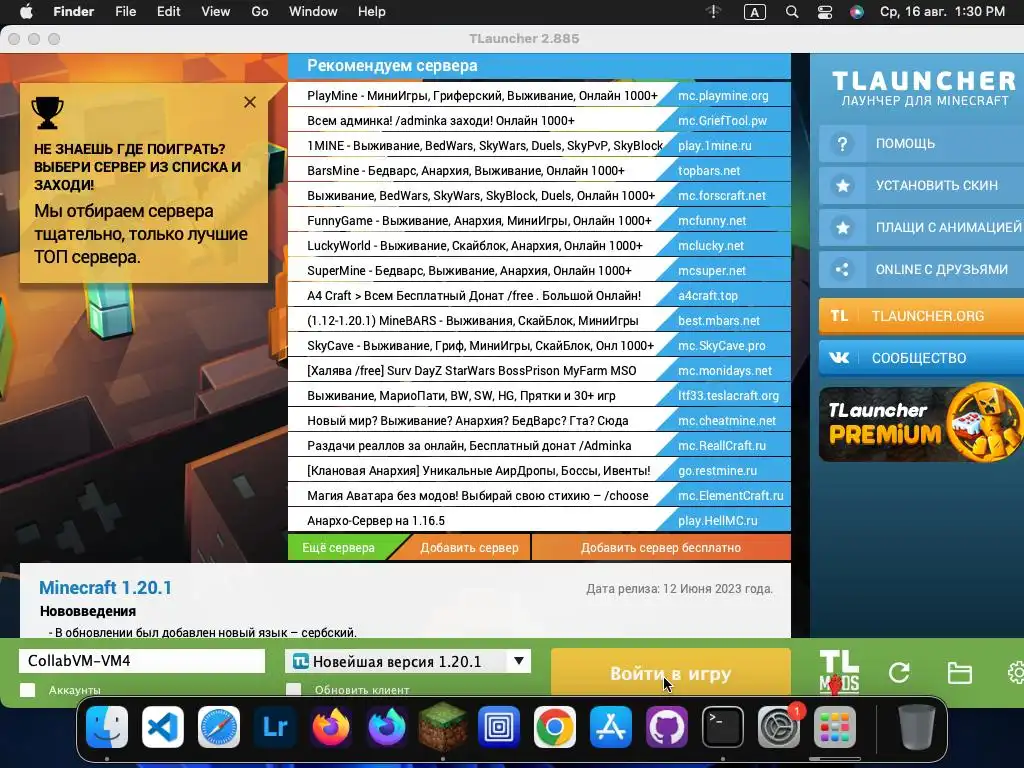The height and width of the screenshot is (768, 1024).
Task: Select the mc.ElementCraft.ru server address
Action: [x=731, y=496]
